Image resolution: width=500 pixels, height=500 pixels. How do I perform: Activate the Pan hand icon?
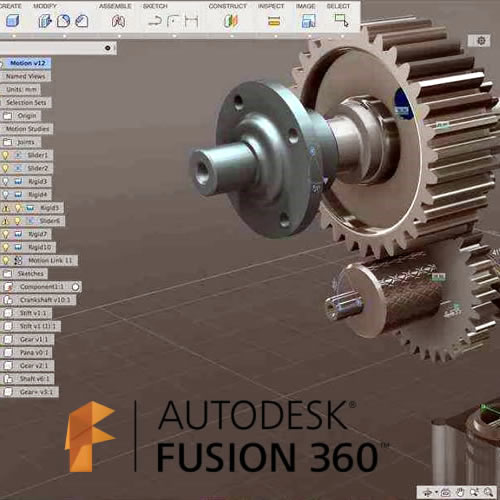click(x=460, y=491)
